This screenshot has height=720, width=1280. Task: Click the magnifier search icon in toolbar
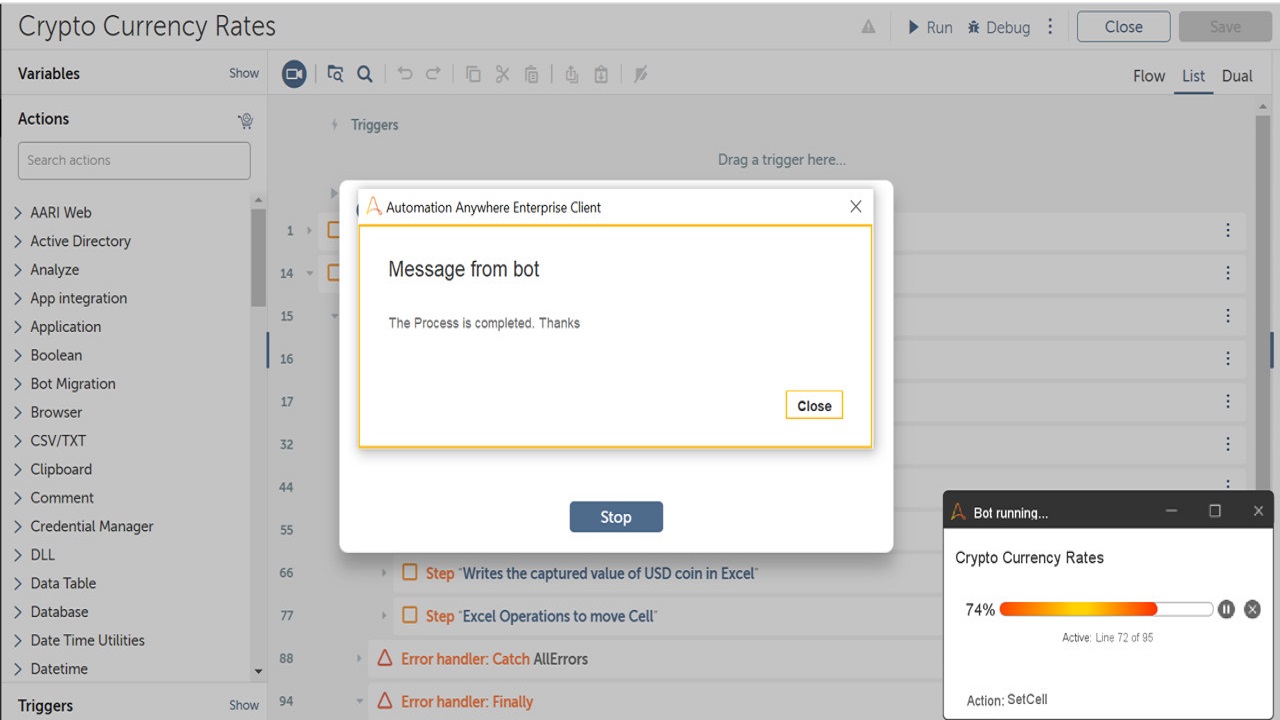point(365,74)
